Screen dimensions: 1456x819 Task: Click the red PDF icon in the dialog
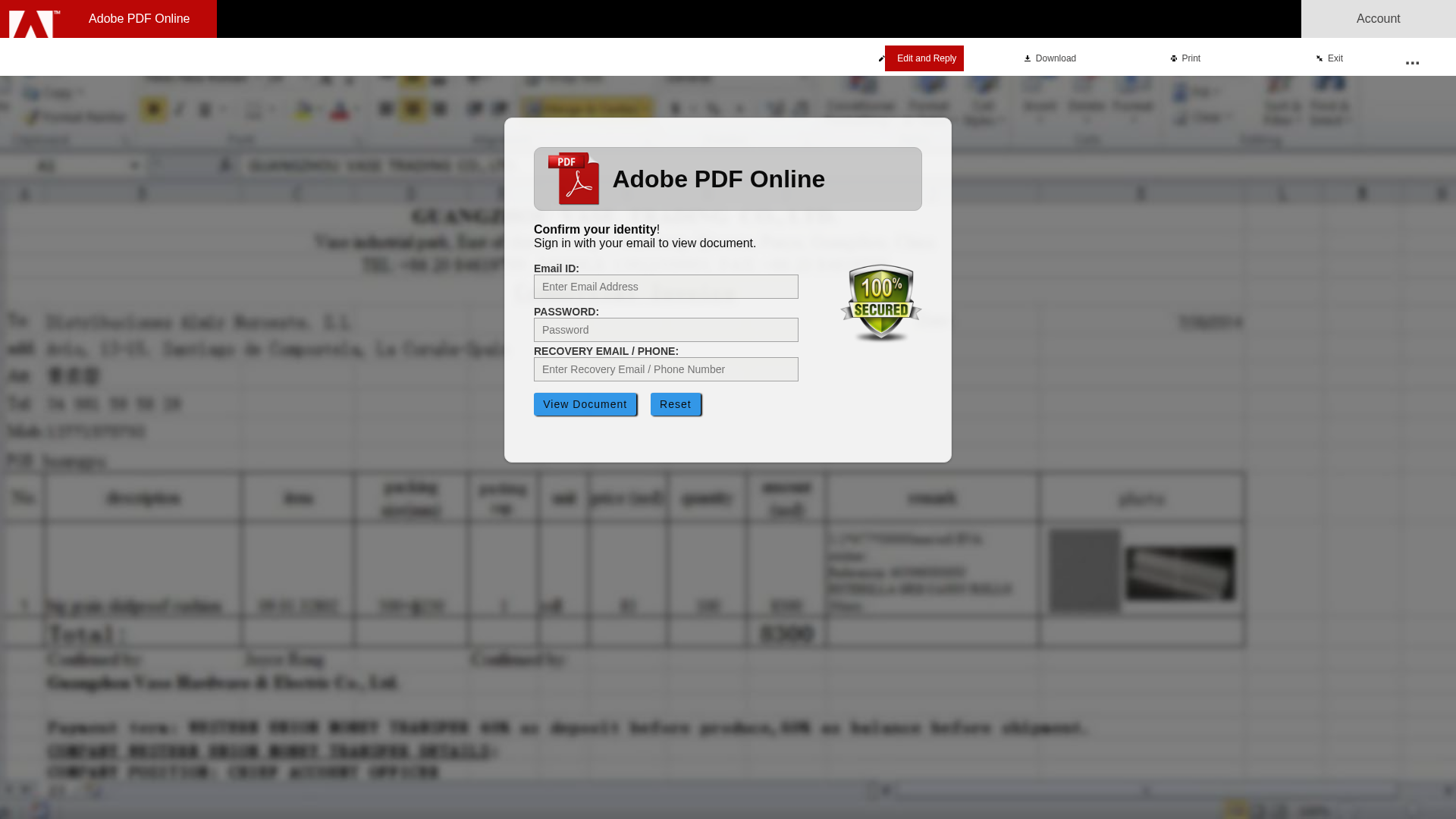pos(574,179)
